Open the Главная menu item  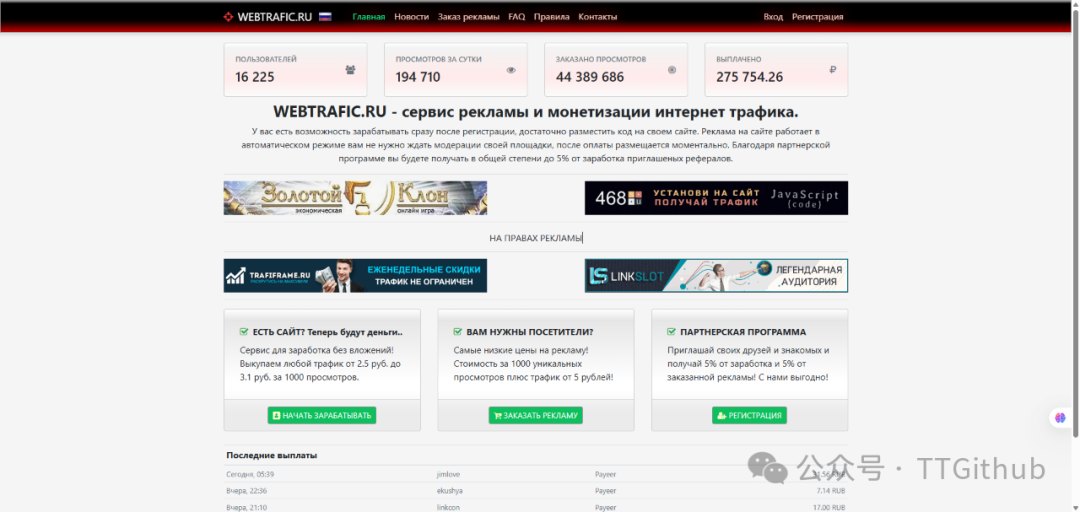coord(368,17)
